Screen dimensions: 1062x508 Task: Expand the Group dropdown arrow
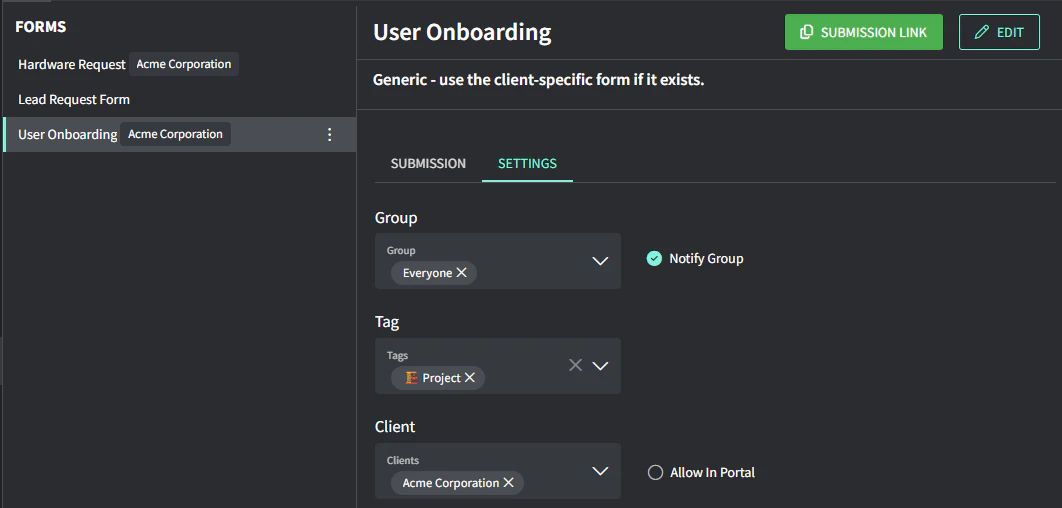point(600,261)
